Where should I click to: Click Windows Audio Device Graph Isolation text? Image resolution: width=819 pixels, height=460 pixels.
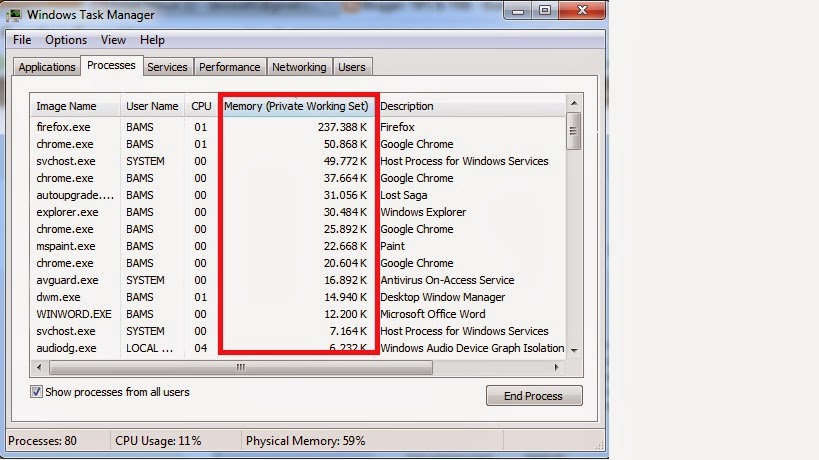(x=472, y=348)
